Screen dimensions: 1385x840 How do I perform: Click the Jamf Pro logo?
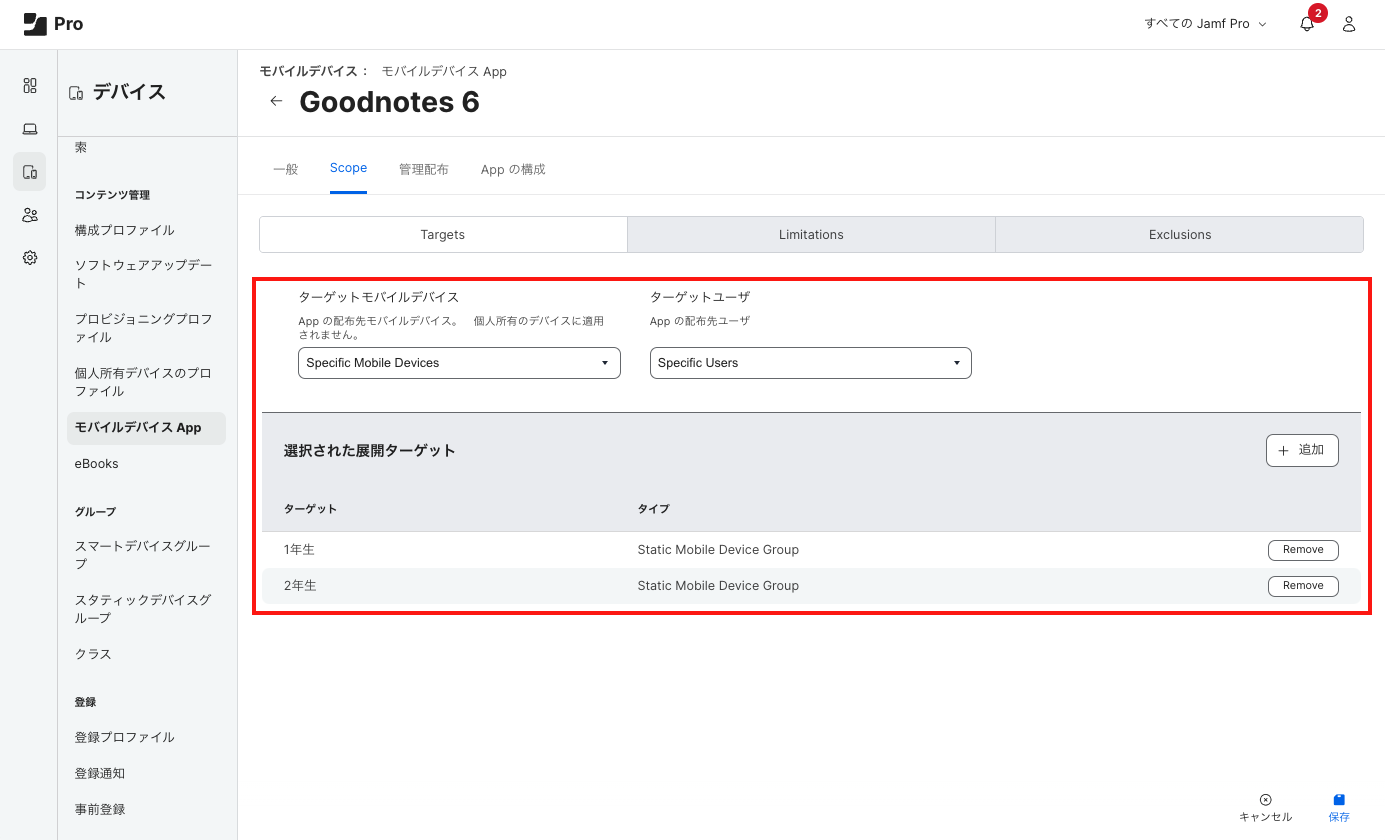pos(53,24)
